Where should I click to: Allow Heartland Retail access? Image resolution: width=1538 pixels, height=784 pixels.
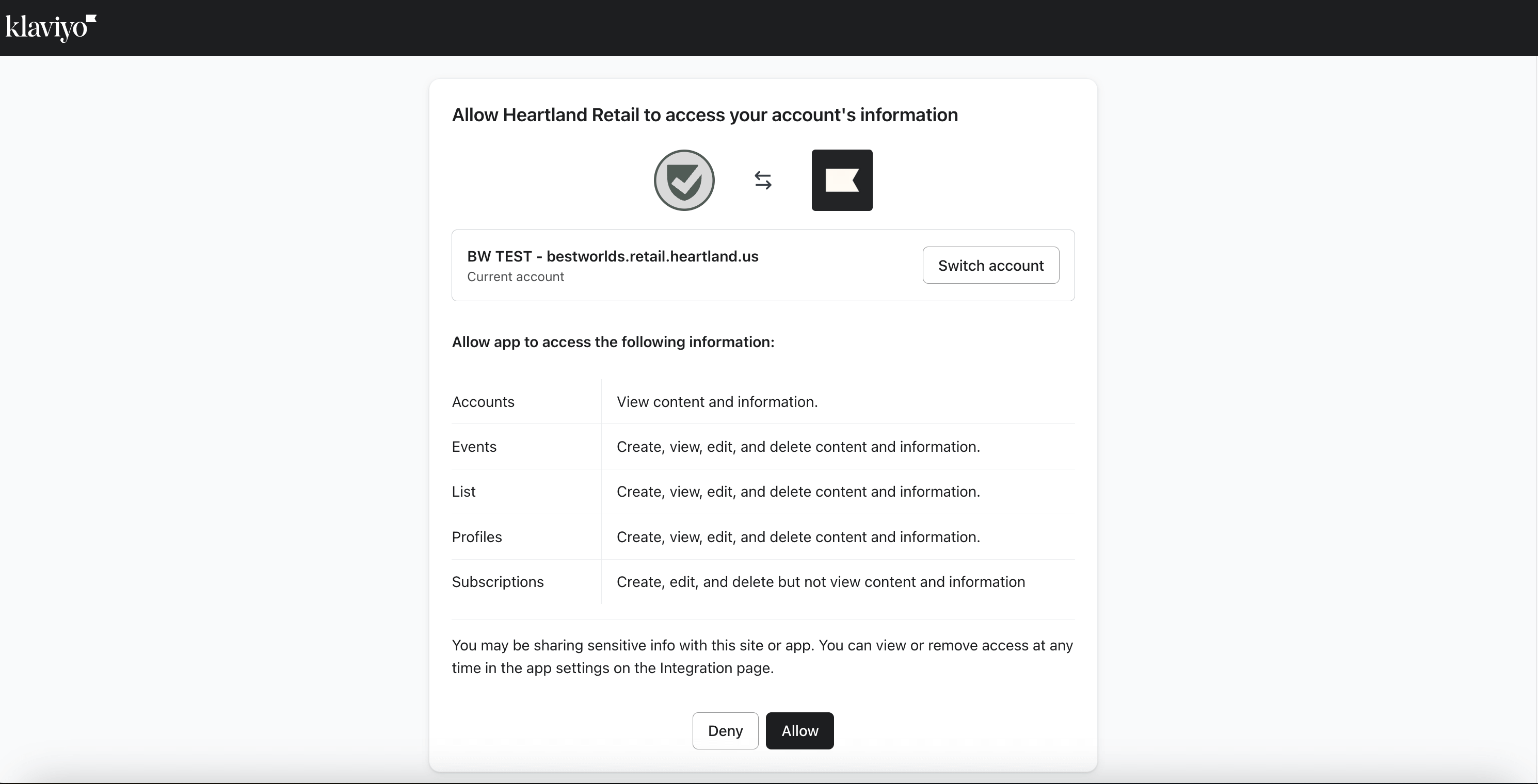[799, 731]
